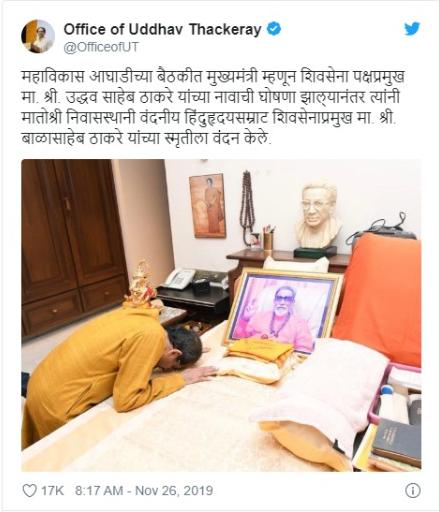Open the tweet info circle icon
The image size is (439, 512).
412,490
